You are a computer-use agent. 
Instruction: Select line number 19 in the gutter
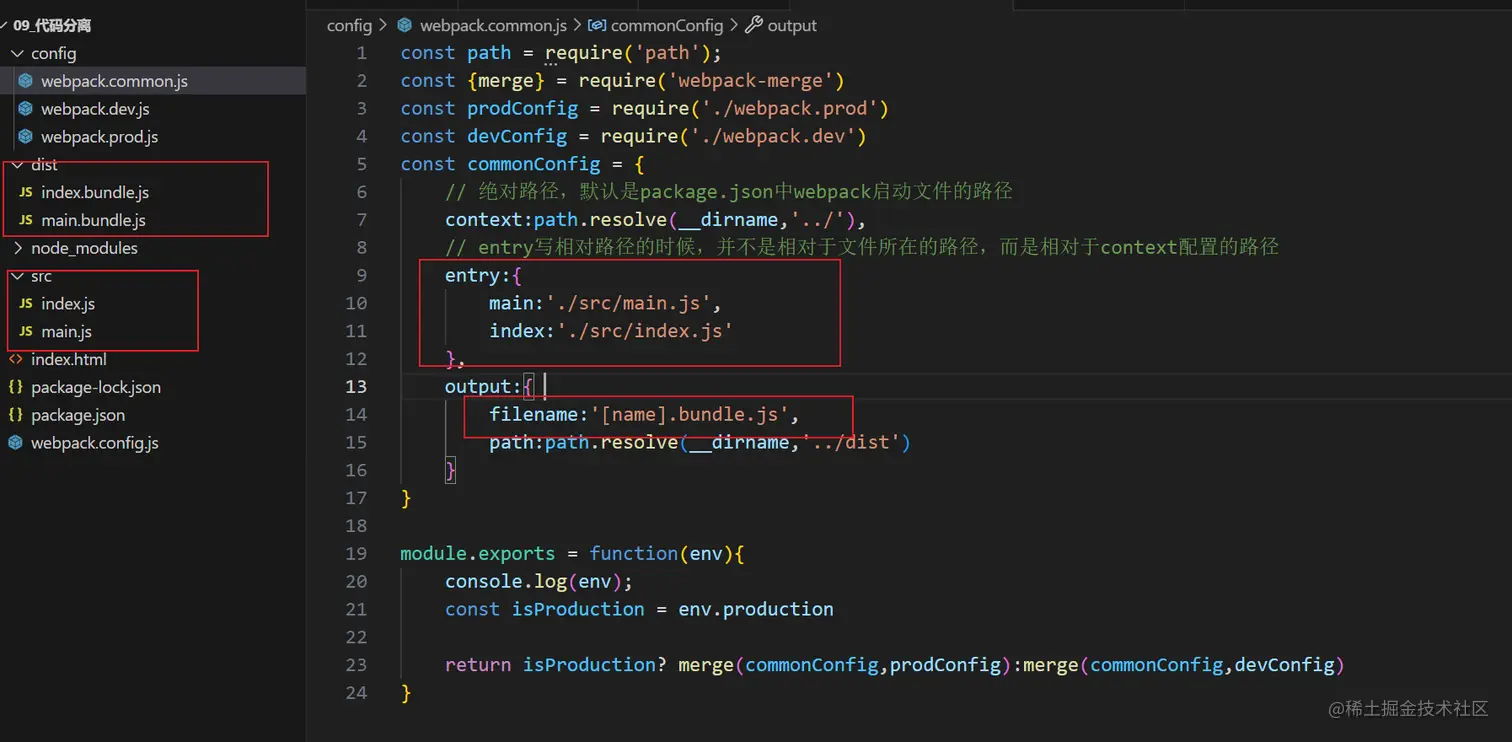[356, 553]
